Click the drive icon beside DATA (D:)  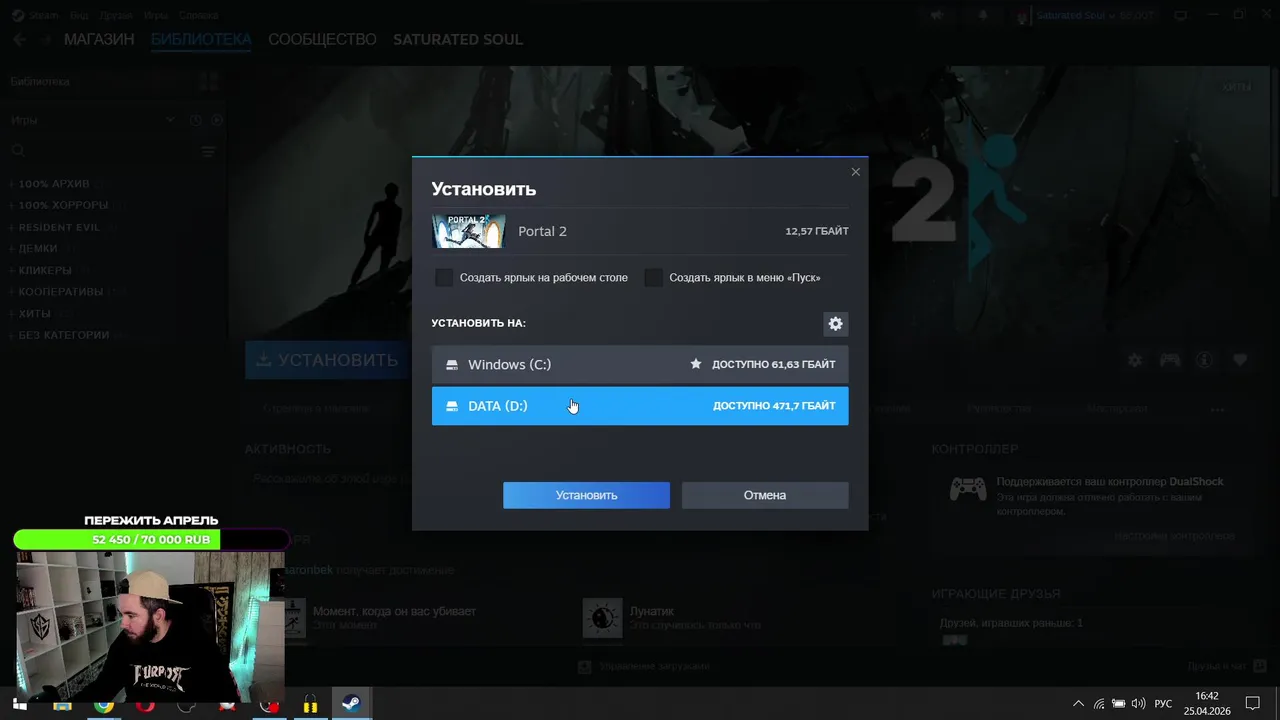[452, 406]
